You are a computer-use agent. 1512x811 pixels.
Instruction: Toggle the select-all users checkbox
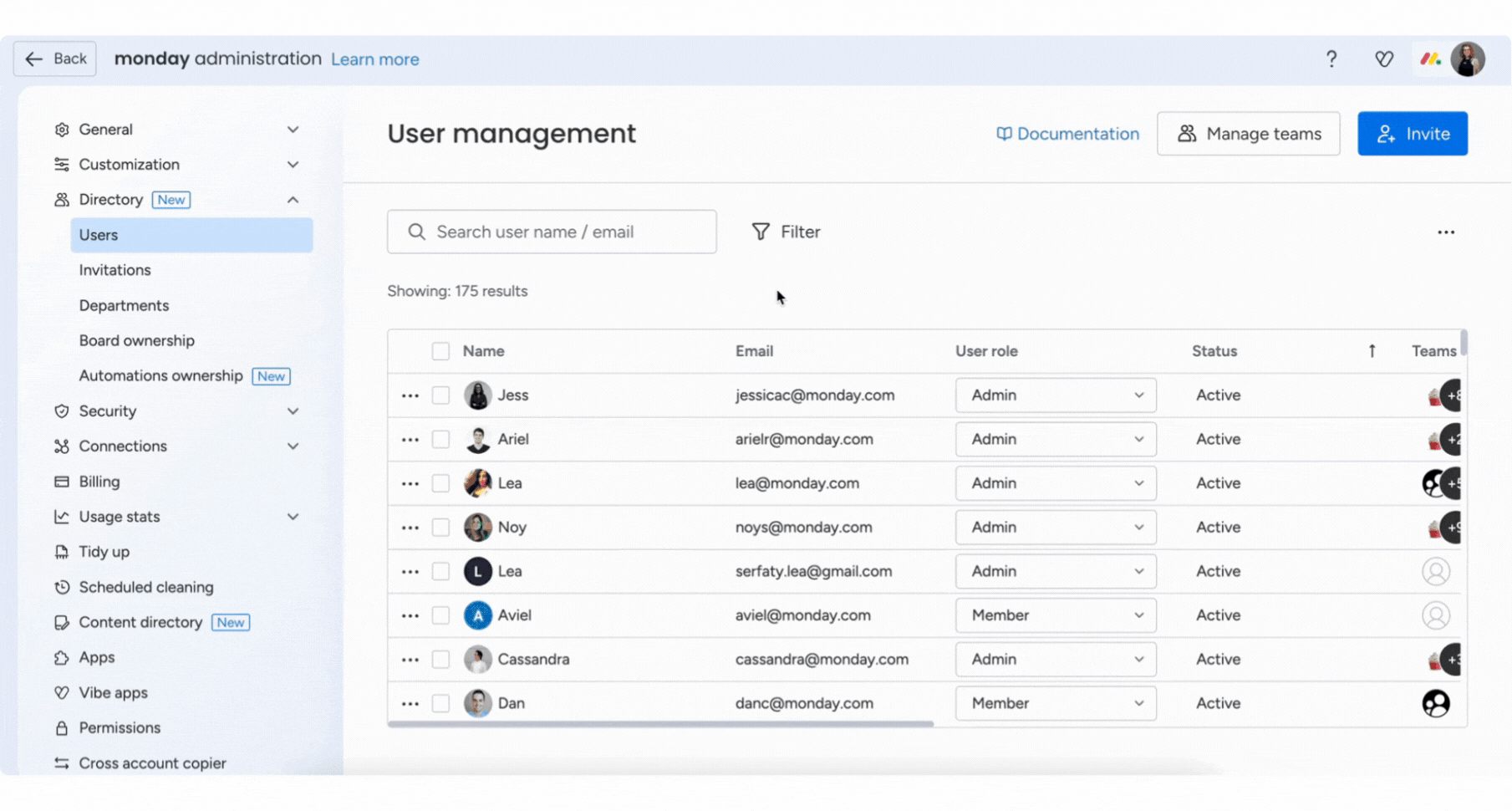click(440, 351)
